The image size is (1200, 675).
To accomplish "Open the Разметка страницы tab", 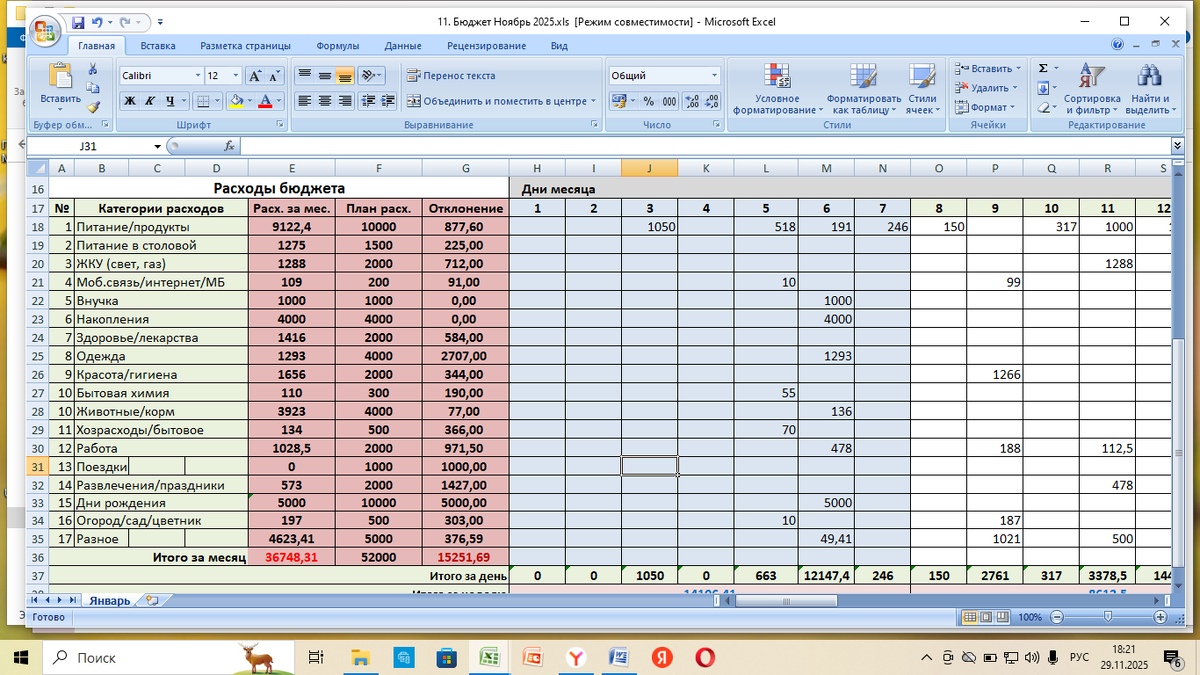I will (x=245, y=46).
